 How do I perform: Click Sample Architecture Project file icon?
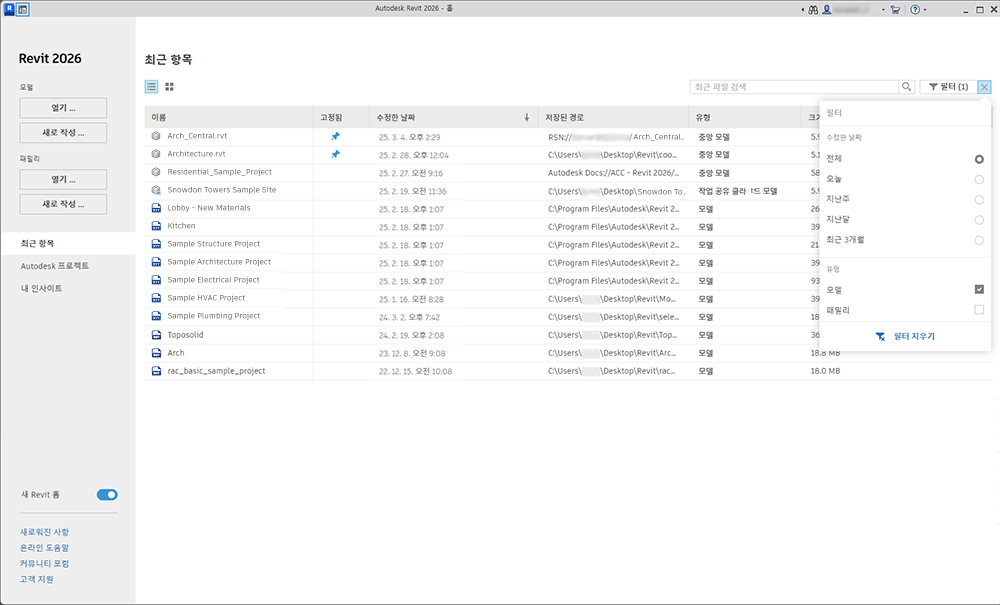pyautogui.click(x=156, y=261)
